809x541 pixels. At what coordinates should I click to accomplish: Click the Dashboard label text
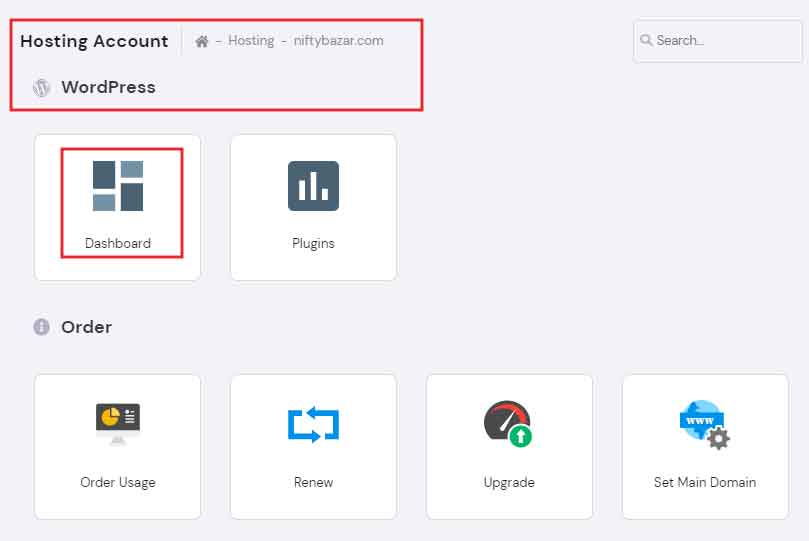tap(118, 243)
